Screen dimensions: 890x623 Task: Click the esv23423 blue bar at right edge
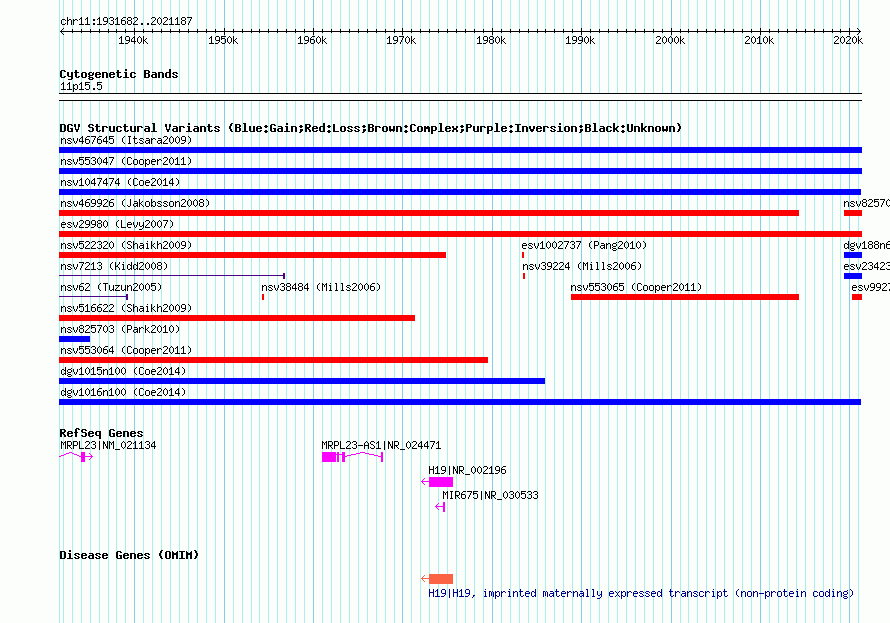[x=853, y=276]
